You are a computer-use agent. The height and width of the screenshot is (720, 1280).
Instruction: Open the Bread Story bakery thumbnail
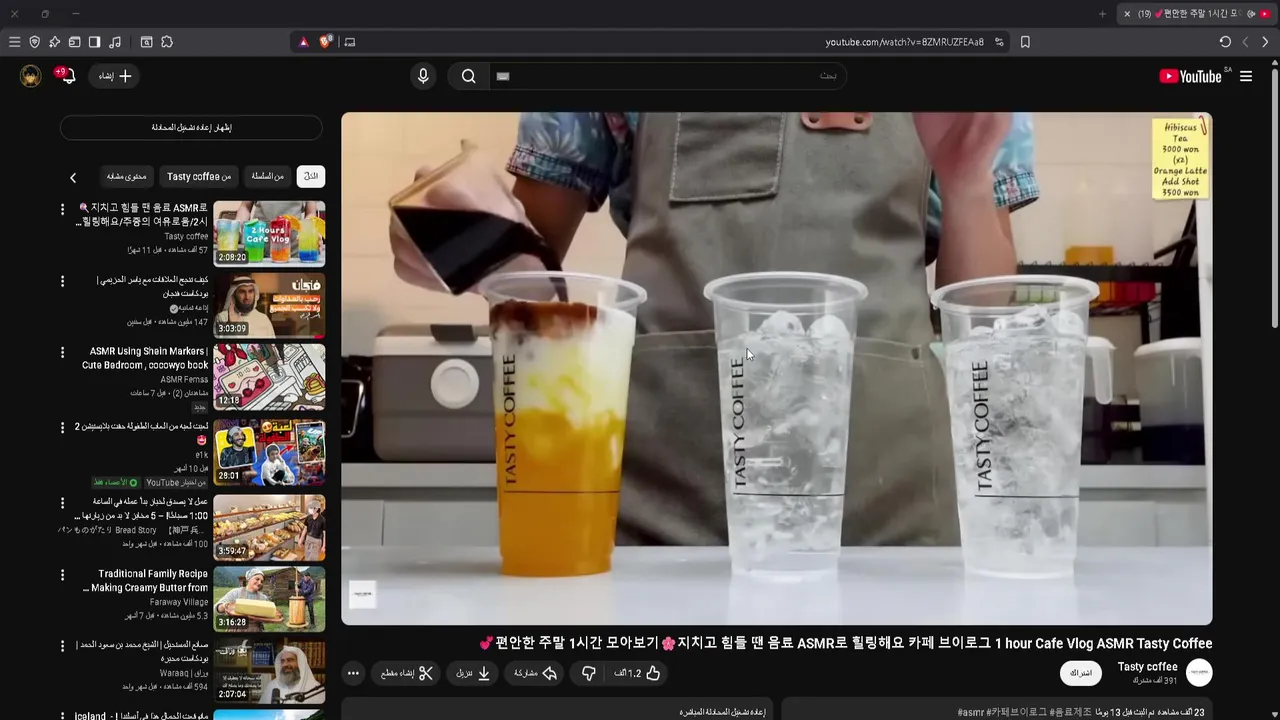click(269, 527)
